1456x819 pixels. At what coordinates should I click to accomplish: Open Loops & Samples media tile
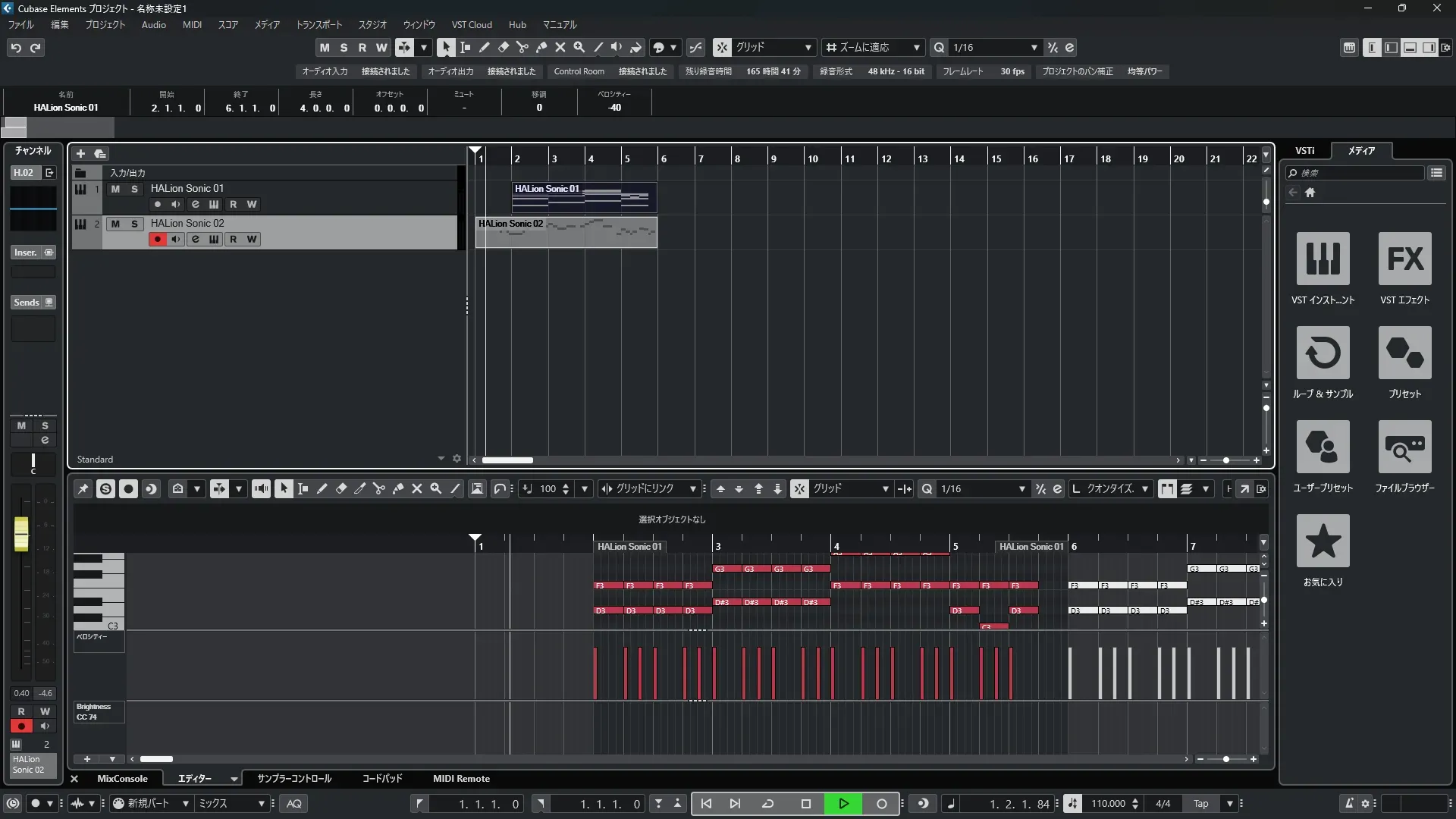point(1323,353)
